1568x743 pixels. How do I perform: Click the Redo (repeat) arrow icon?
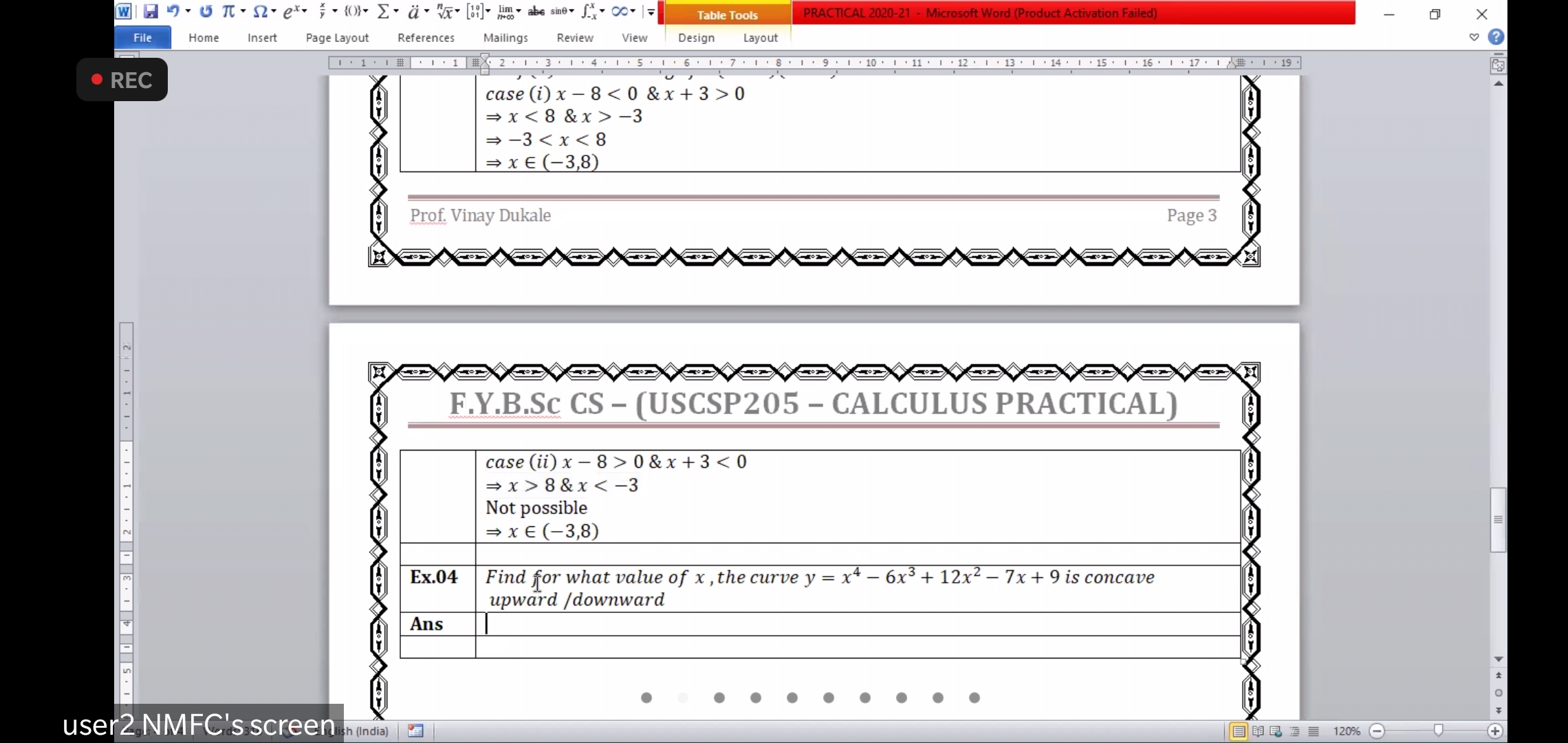coord(206,12)
